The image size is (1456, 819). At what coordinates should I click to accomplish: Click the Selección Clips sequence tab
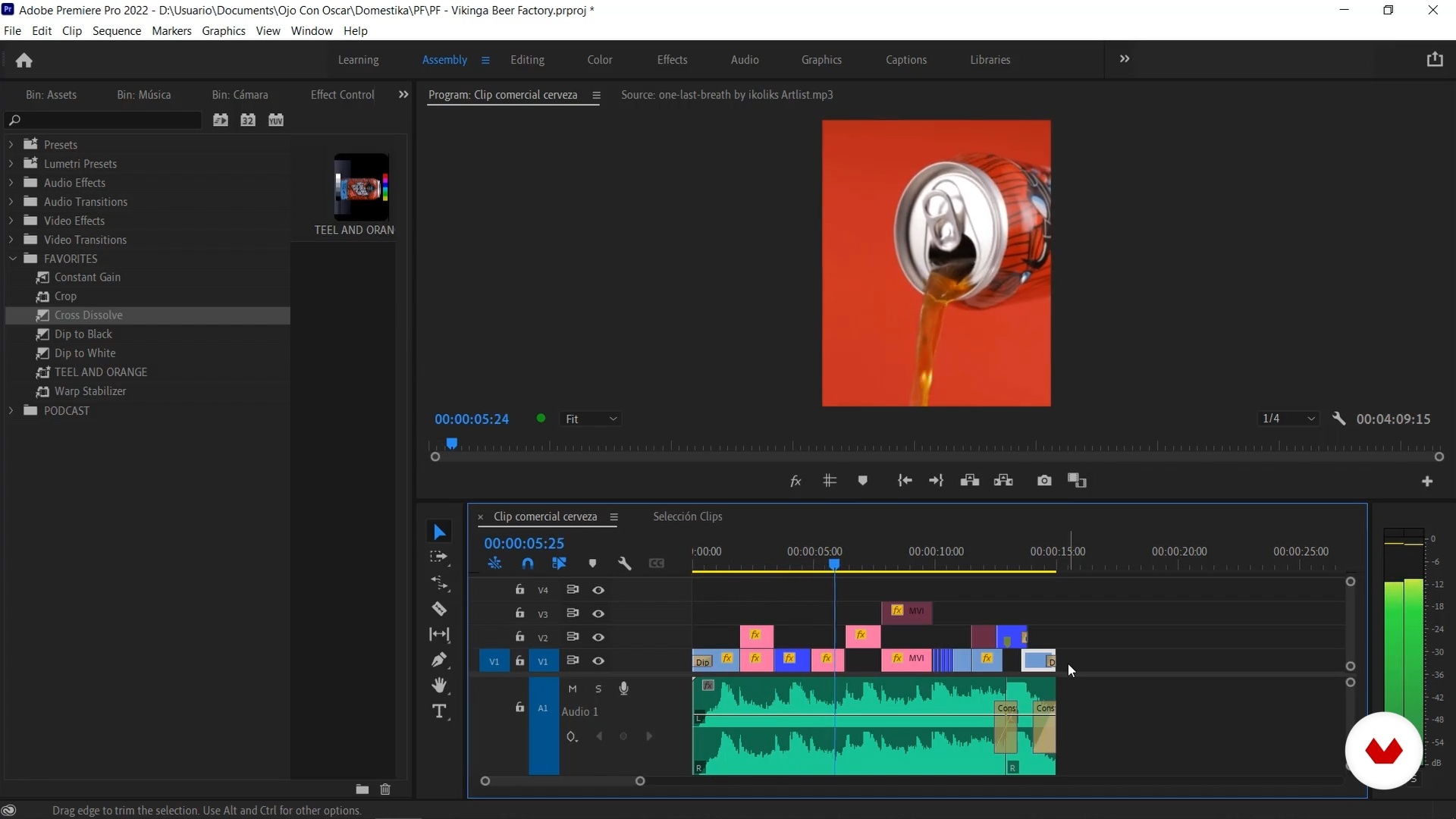click(687, 516)
